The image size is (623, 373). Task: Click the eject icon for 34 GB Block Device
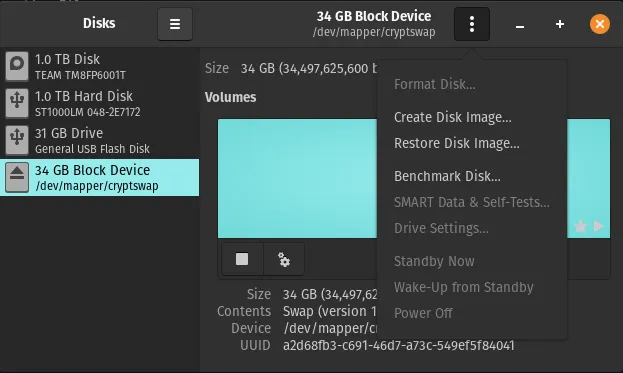click(x=17, y=177)
